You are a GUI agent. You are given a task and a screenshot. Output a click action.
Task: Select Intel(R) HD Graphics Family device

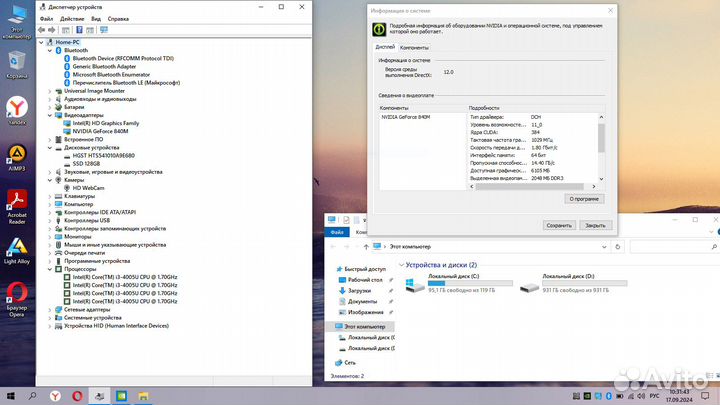106,124
